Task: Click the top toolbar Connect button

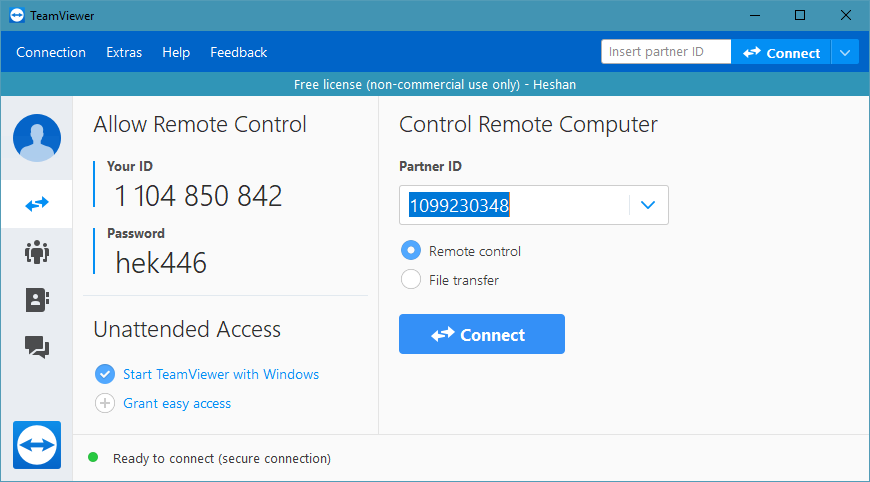Action: 781,53
